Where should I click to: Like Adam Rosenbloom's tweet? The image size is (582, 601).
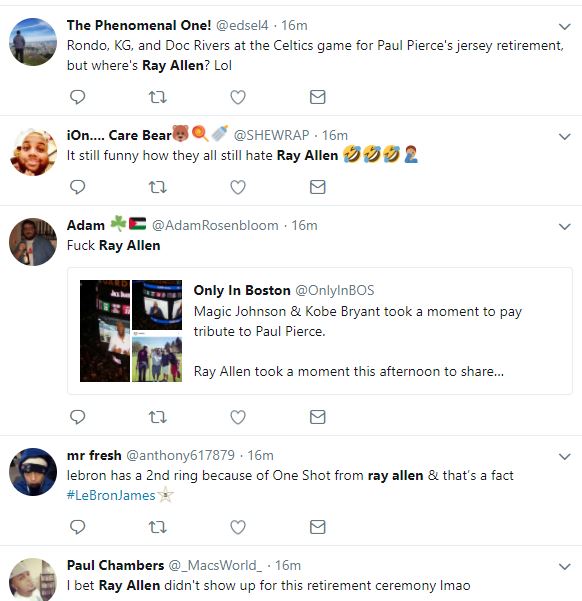coord(238,417)
